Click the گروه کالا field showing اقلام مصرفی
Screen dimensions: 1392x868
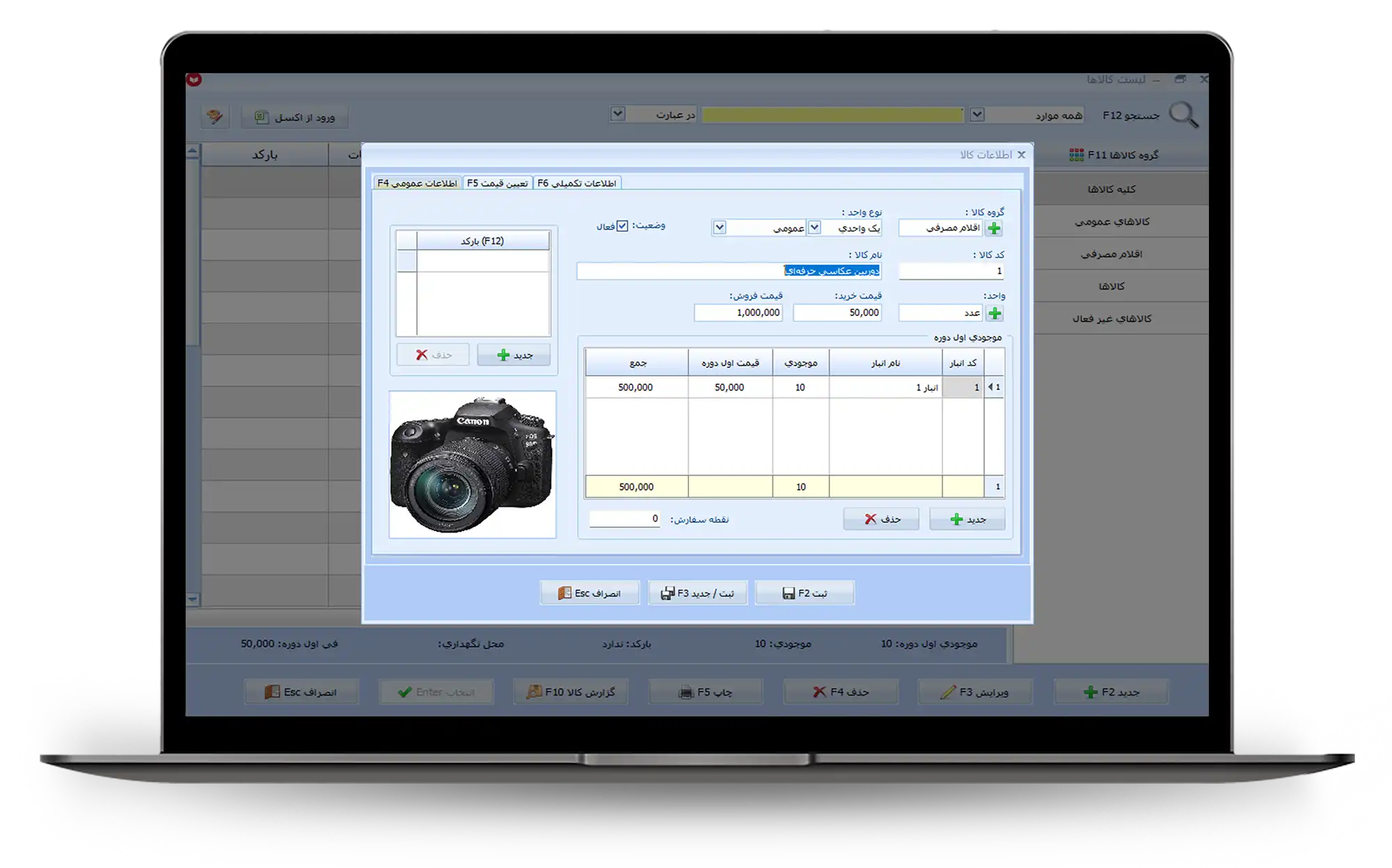pos(941,228)
